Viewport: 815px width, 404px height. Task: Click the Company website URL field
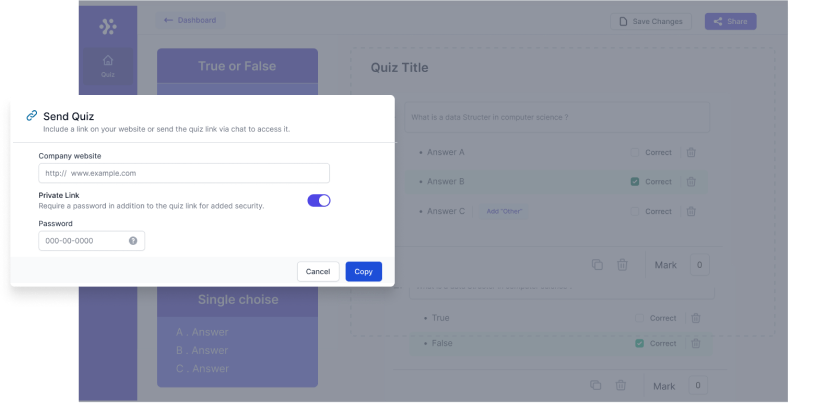184,173
